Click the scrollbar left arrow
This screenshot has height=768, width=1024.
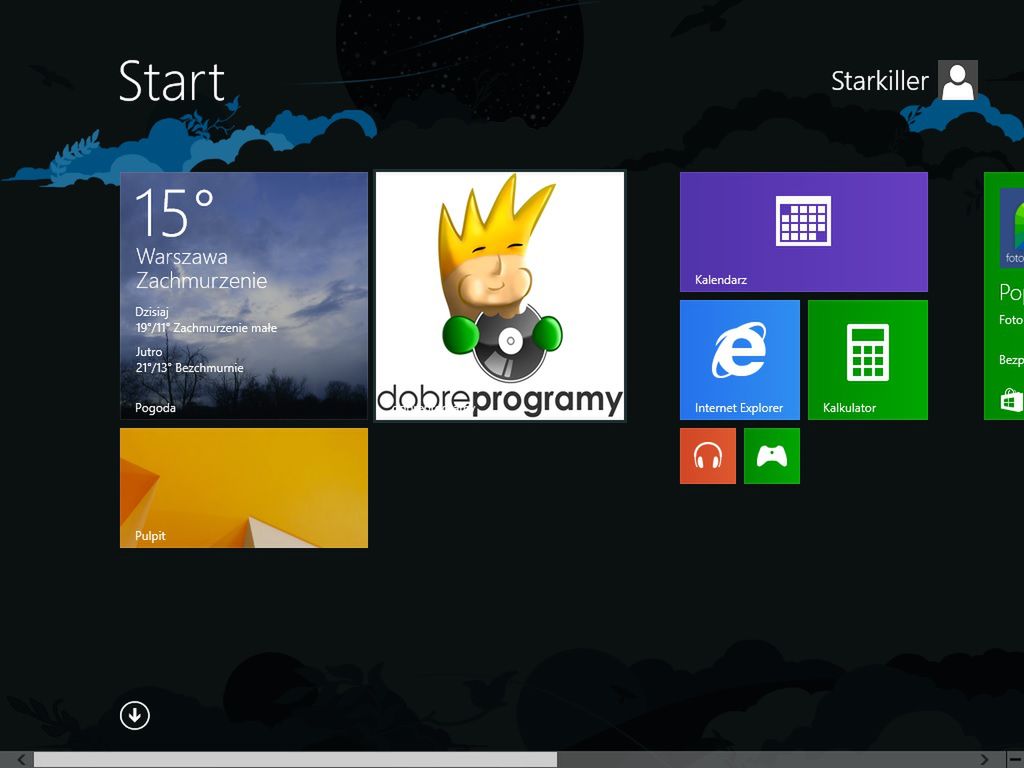point(21,760)
